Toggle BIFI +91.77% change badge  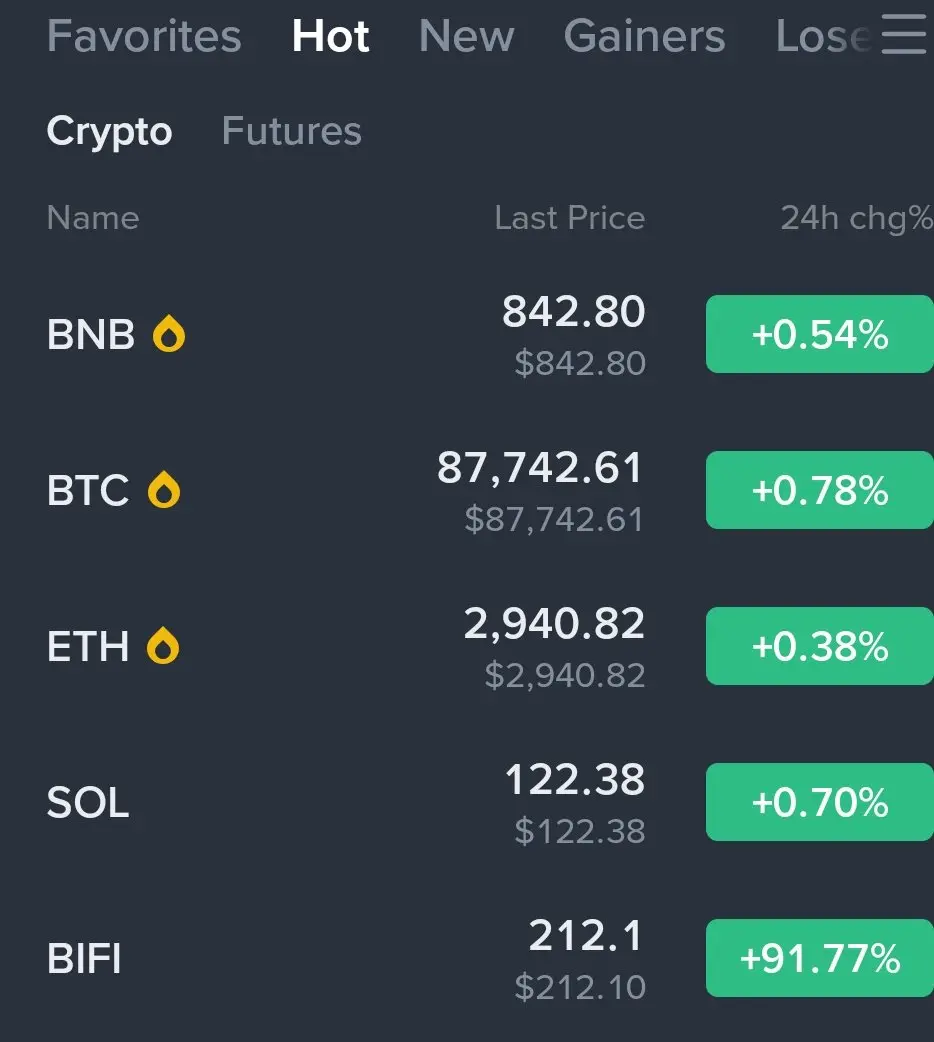pyautogui.click(x=820, y=958)
